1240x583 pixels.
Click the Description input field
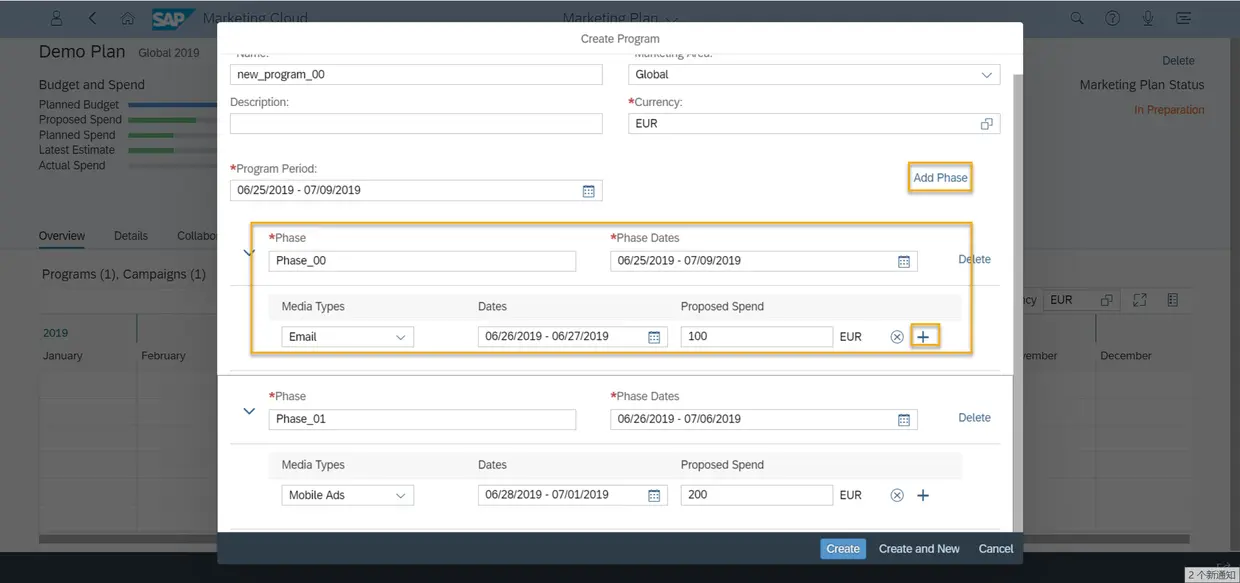[x=416, y=124]
